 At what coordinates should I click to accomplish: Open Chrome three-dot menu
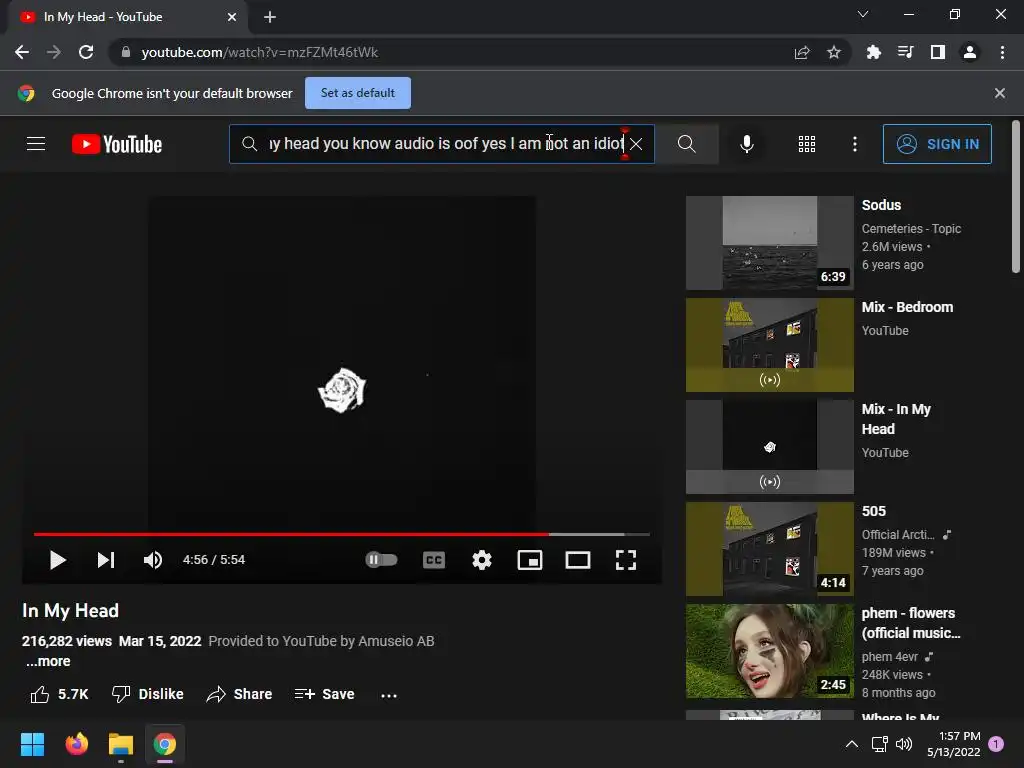click(1002, 52)
